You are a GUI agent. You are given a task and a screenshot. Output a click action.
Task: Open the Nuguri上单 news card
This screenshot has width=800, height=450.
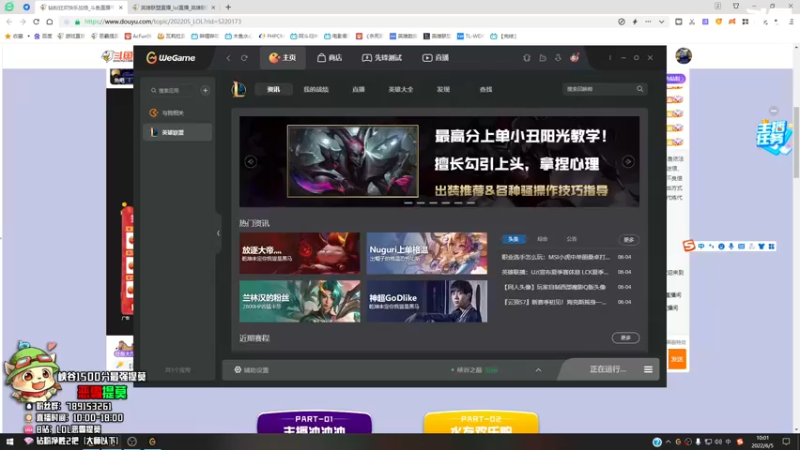[427, 253]
